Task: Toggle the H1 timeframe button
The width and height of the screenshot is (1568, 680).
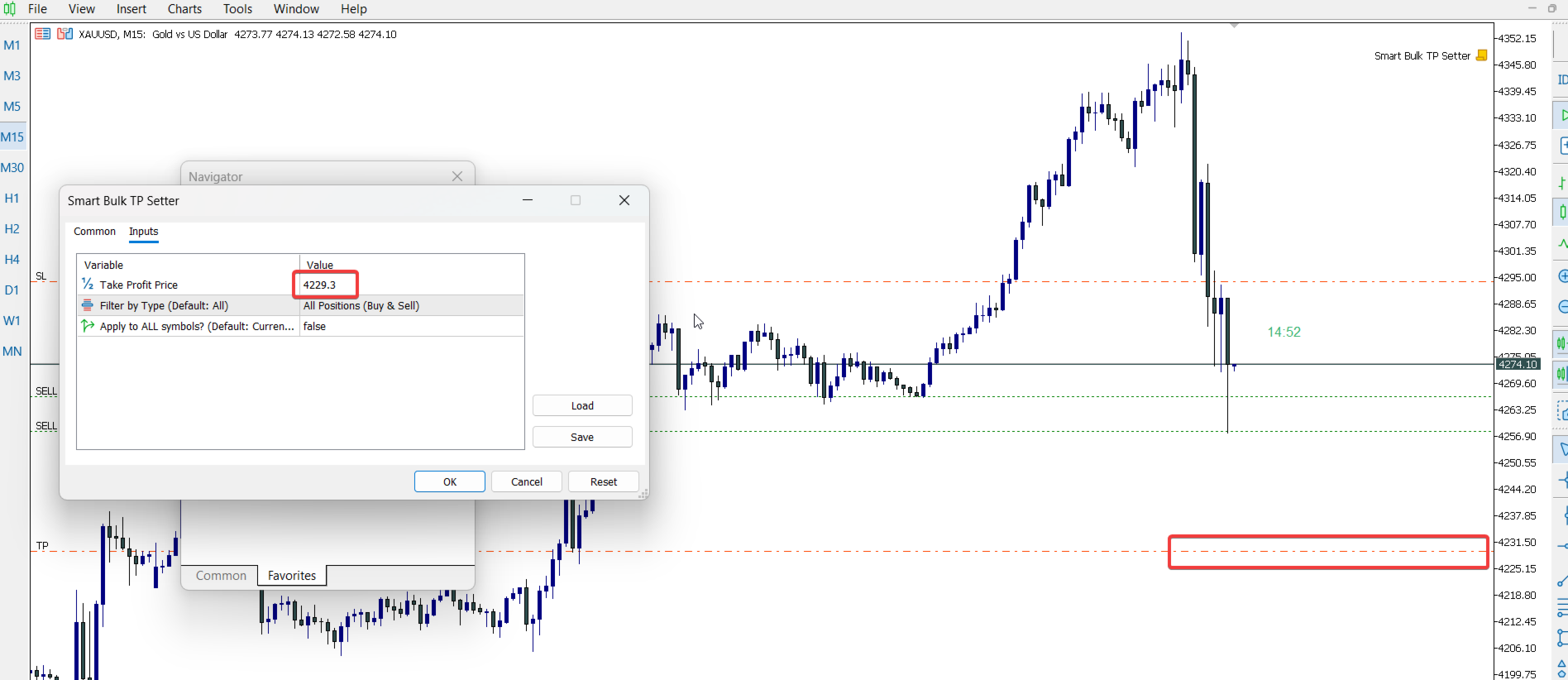Action: click(12, 199)
